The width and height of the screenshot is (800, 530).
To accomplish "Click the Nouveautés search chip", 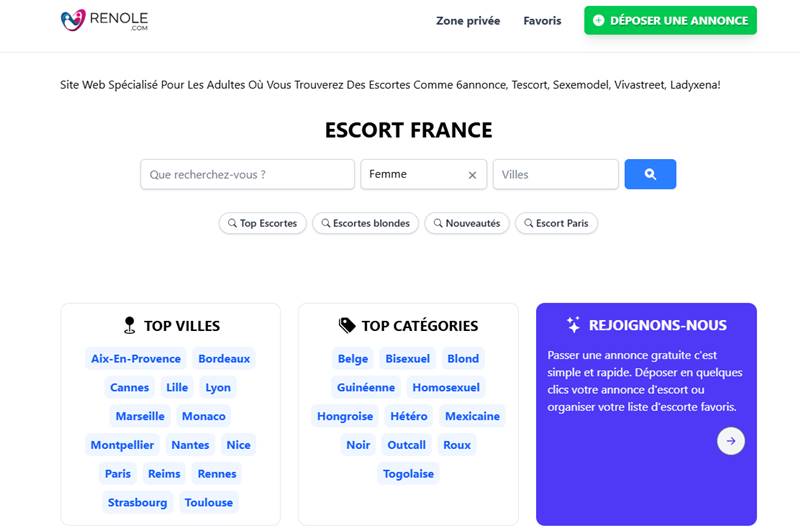I will click(x=467, y=223).
